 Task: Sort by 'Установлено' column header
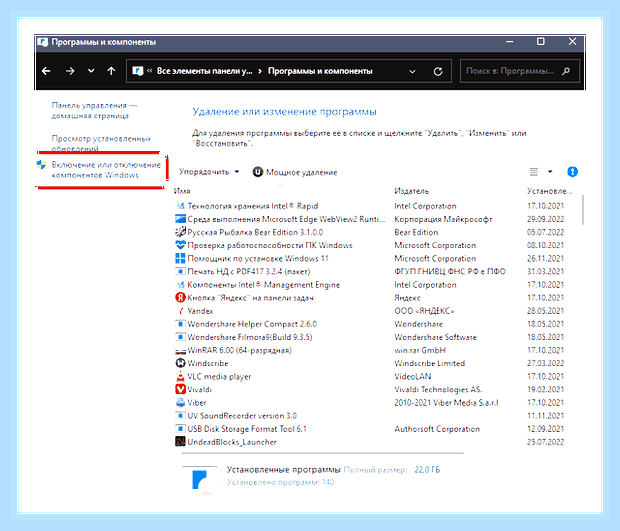pyautogui.click(x=549, y=191)
